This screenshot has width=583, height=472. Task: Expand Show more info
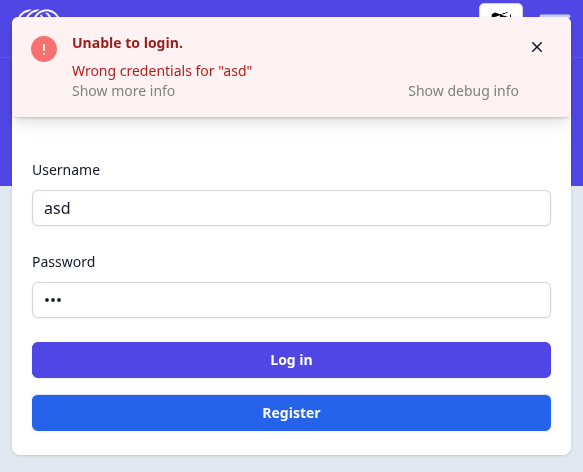pos(123,91)
